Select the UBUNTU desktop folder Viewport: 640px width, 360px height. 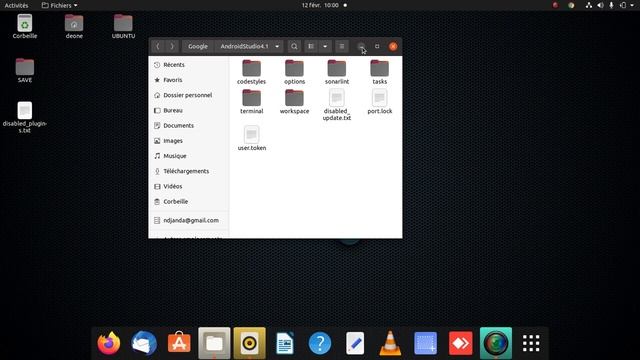[x=123, y=27]
